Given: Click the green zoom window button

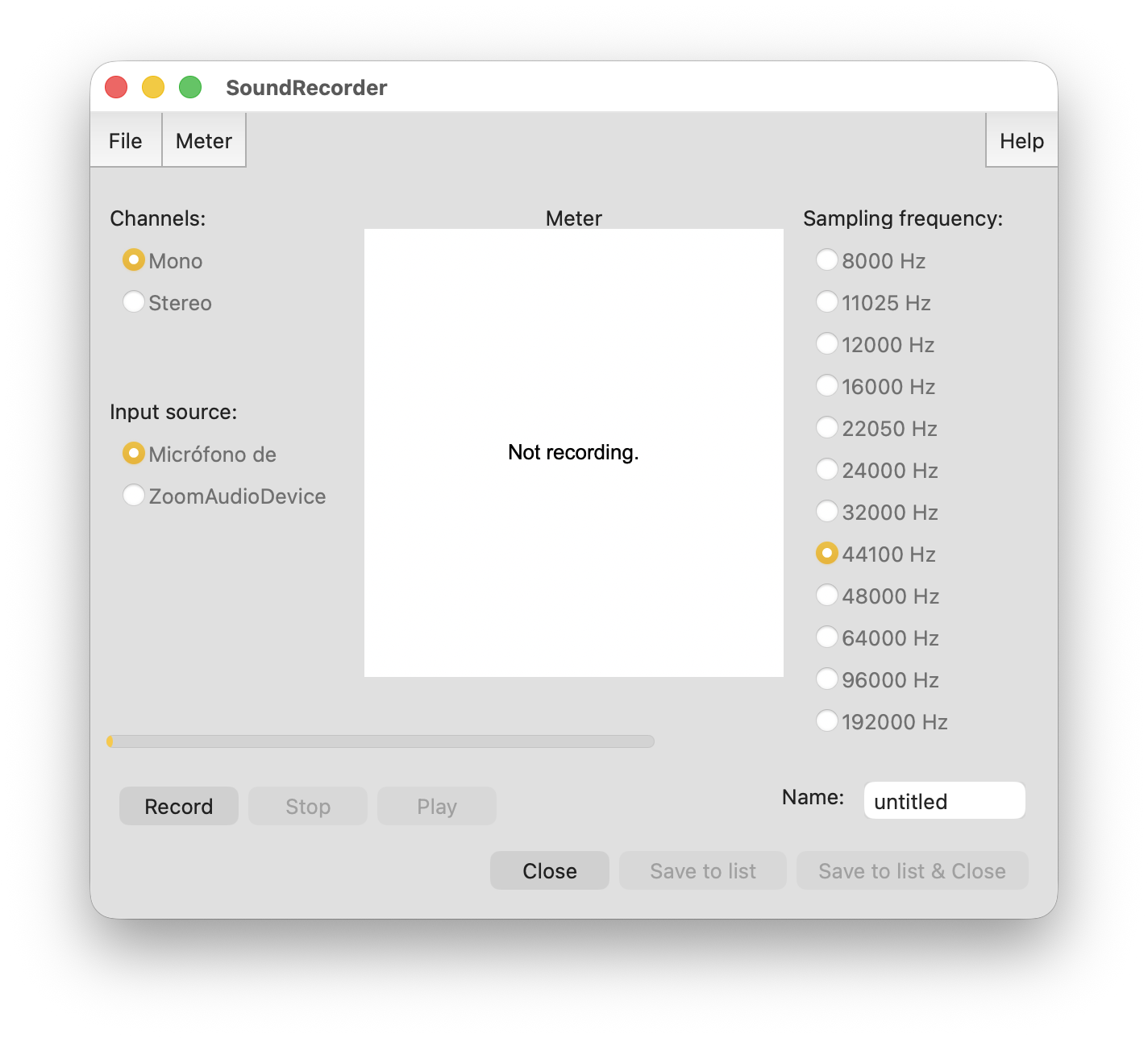Looking at the screenshot, I should pyautogui.click(x=190, y=87).
